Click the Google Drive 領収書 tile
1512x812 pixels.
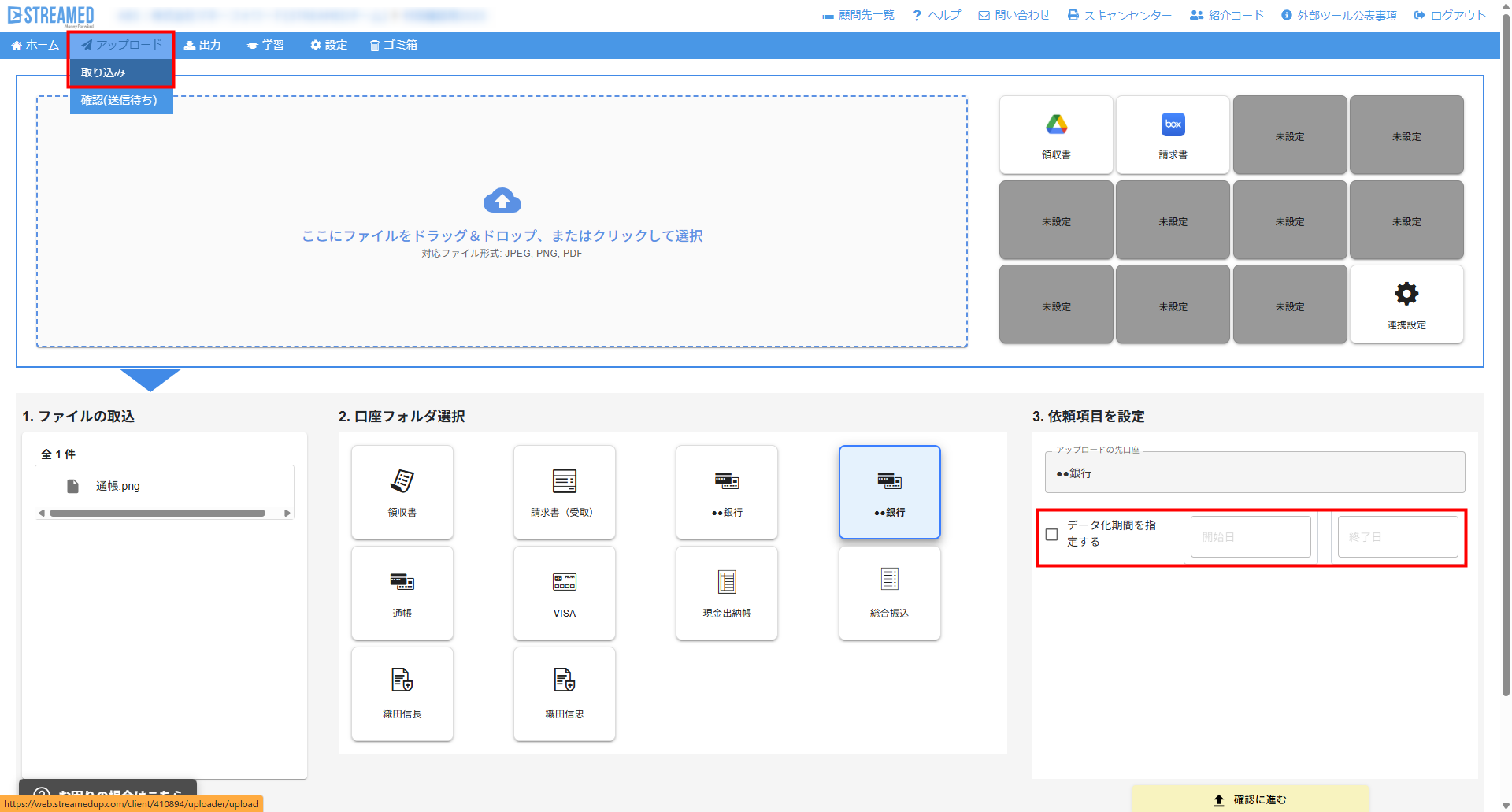pos(1056,135)
